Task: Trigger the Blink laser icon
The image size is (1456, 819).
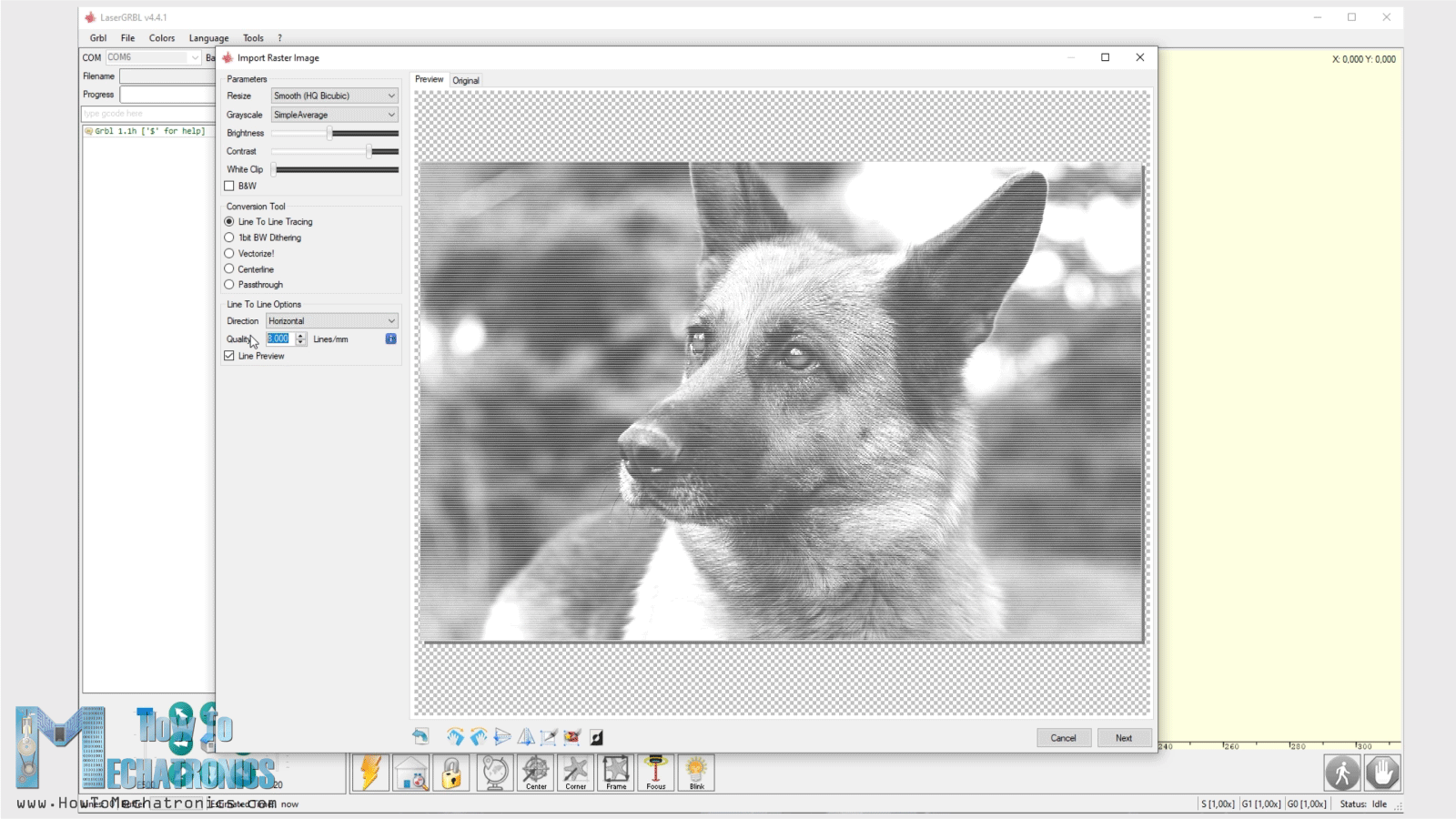Action: coord(696,773)
